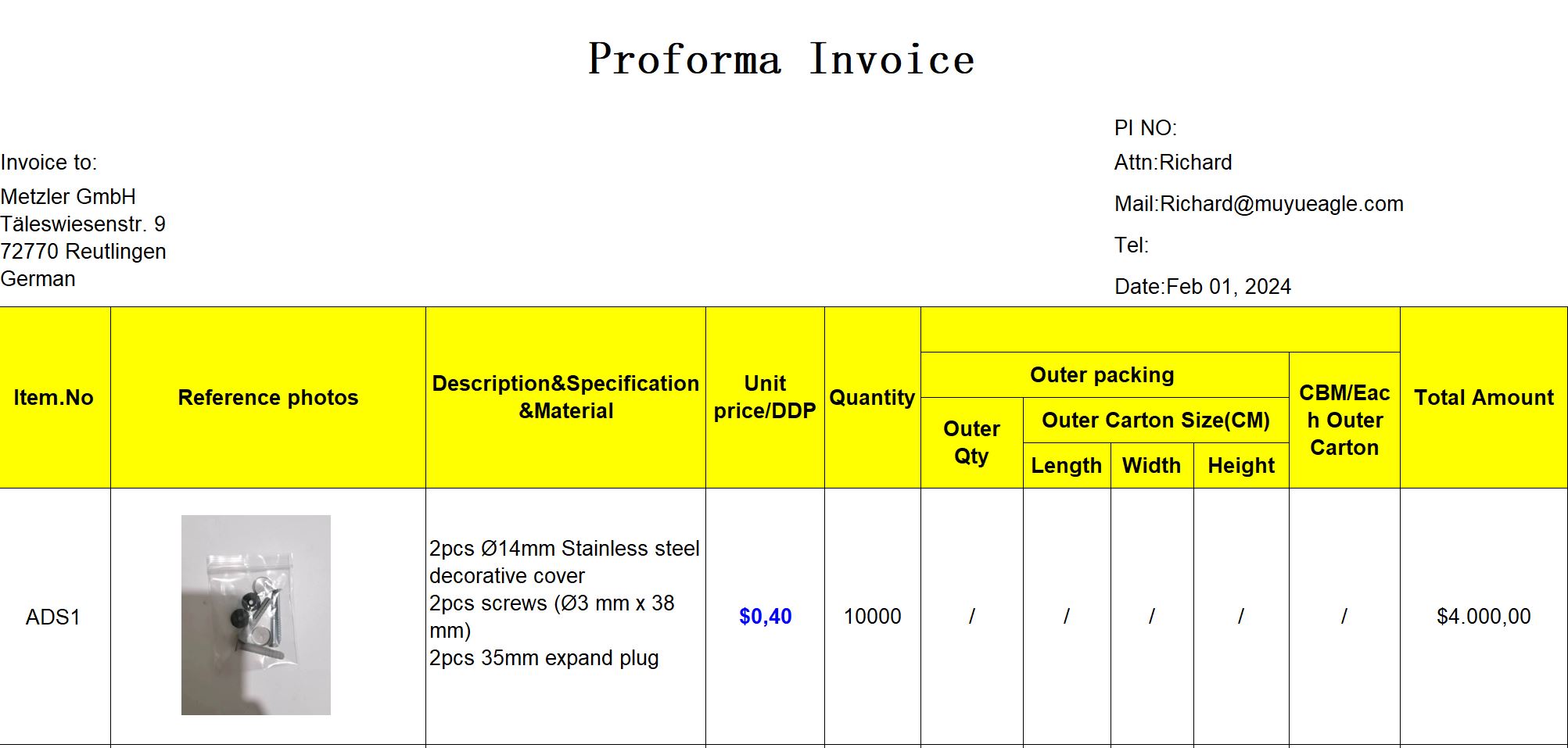The width and height of the screenshot is (1568, 748).
Task: Click the Richard@muyueagle.com email address
Action: click(x=1281, y=204)
